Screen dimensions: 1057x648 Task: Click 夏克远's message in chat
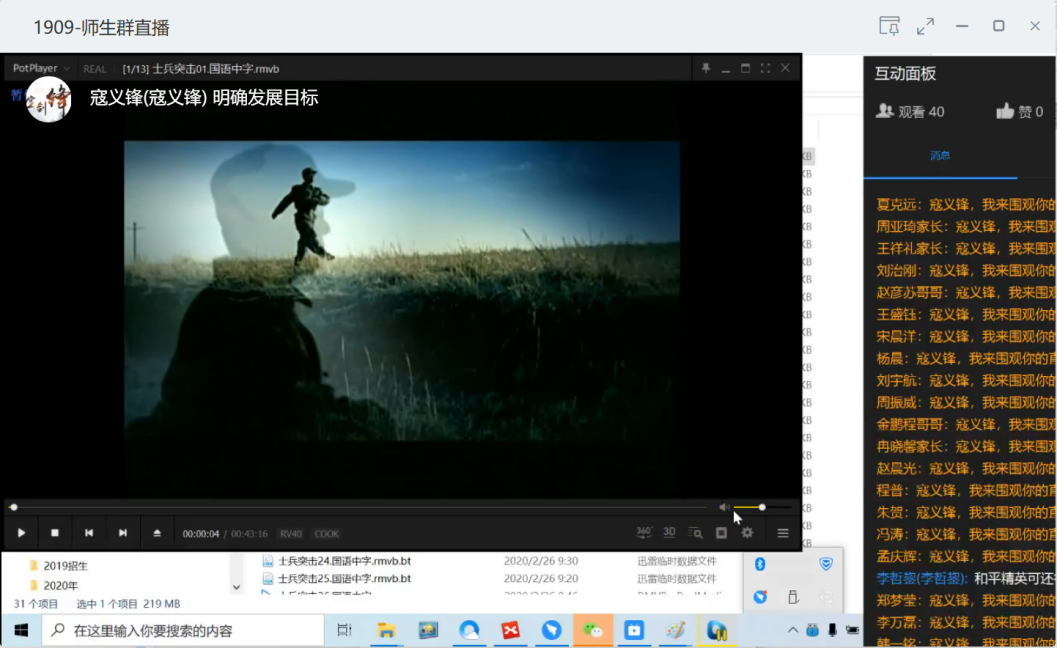(x=965, y=204)
